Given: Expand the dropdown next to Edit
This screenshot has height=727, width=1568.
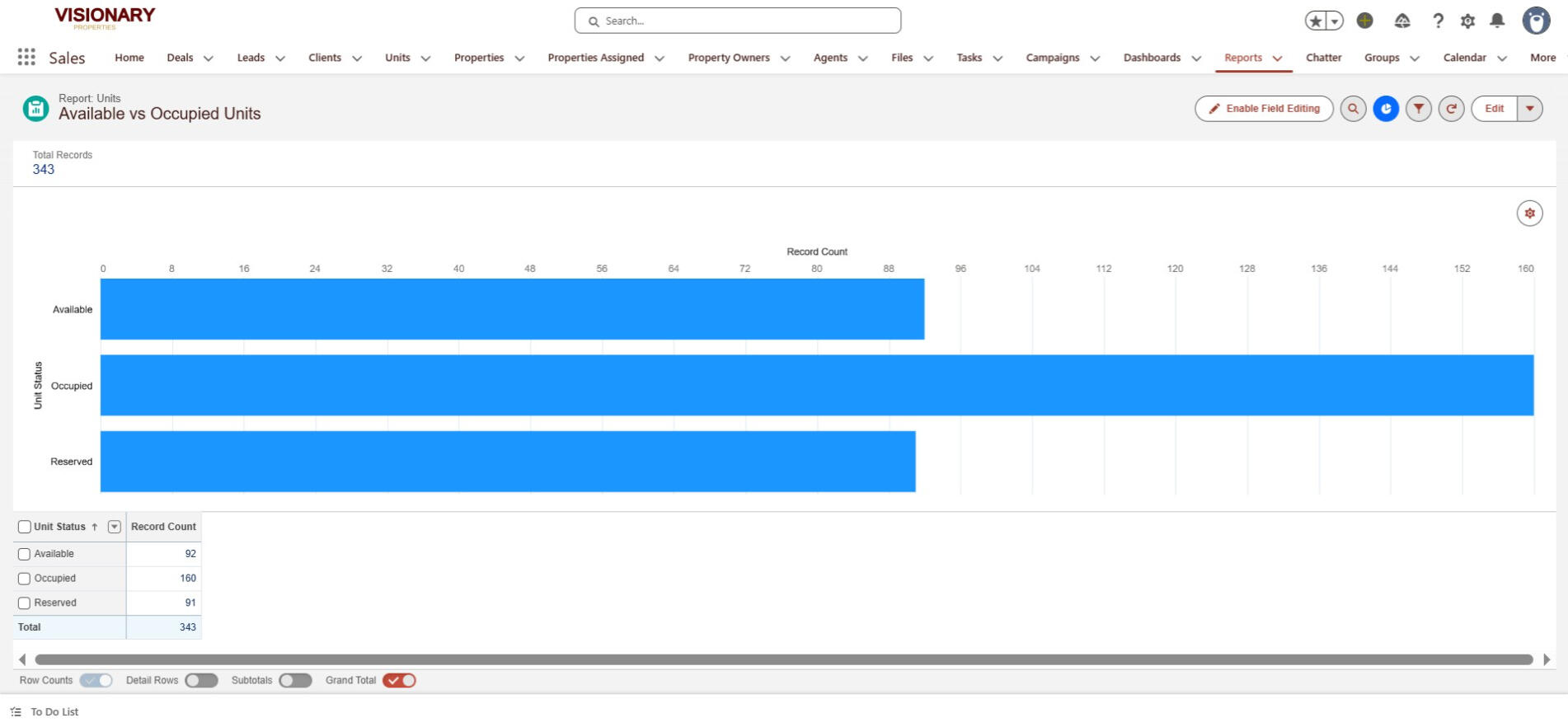Looking at the screenshot, I should point(1529,109).
